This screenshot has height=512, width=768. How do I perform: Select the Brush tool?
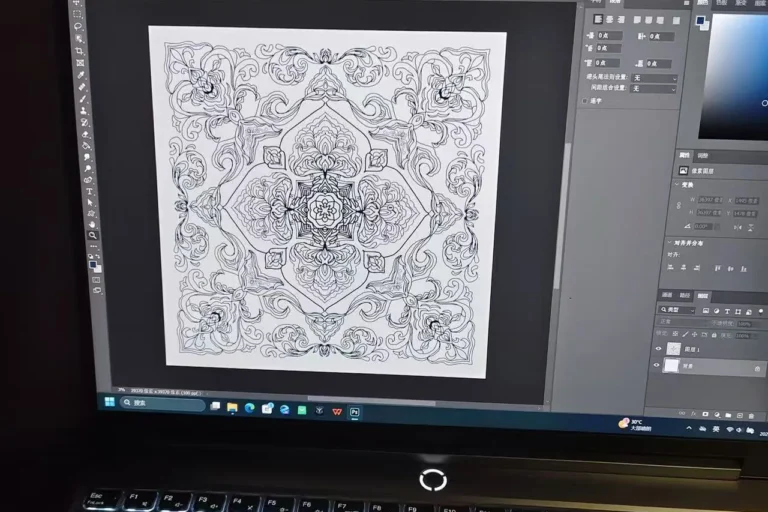[83, 99]
